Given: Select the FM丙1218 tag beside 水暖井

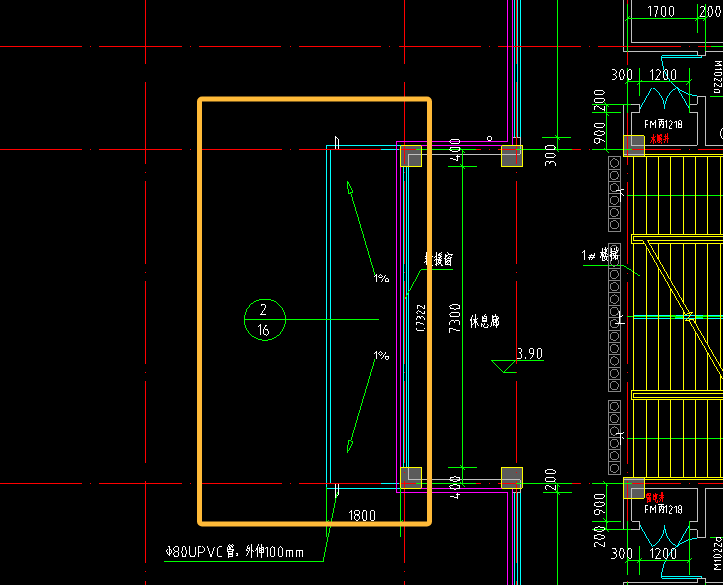Looking at the screenshot, I should click(663, 124).
